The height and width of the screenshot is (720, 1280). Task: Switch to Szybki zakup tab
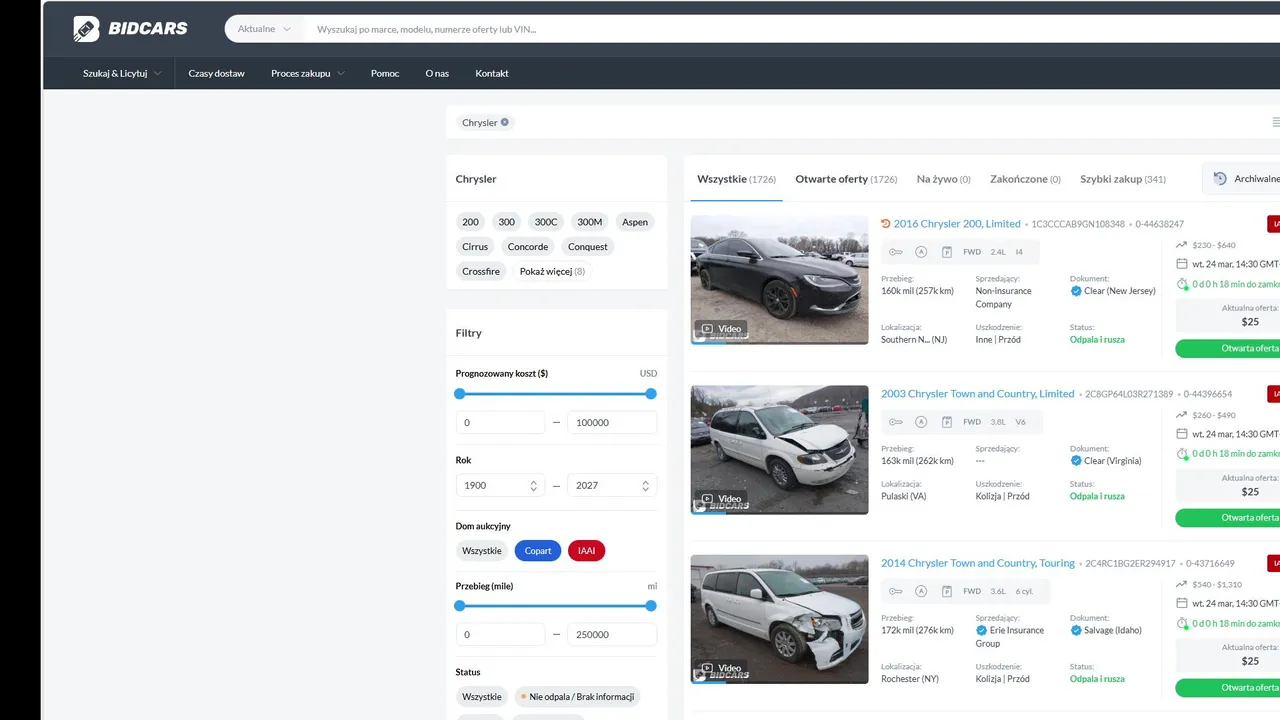point(1123,179)
